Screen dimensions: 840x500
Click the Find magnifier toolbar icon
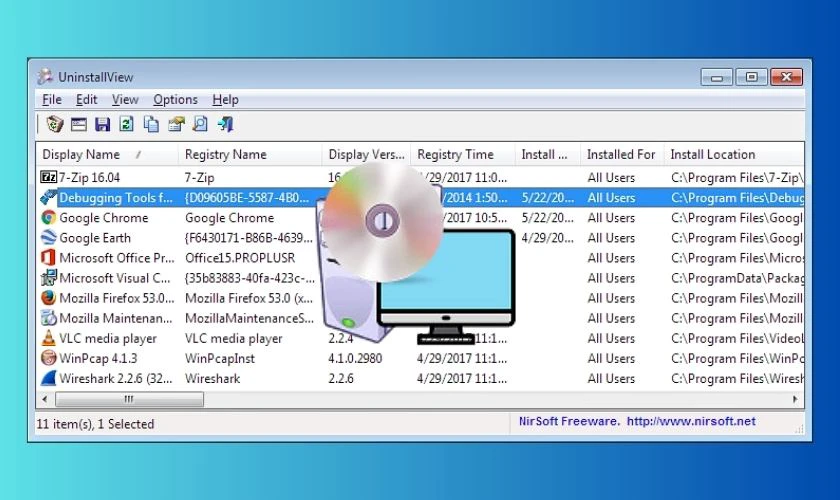tap(200, 124)
